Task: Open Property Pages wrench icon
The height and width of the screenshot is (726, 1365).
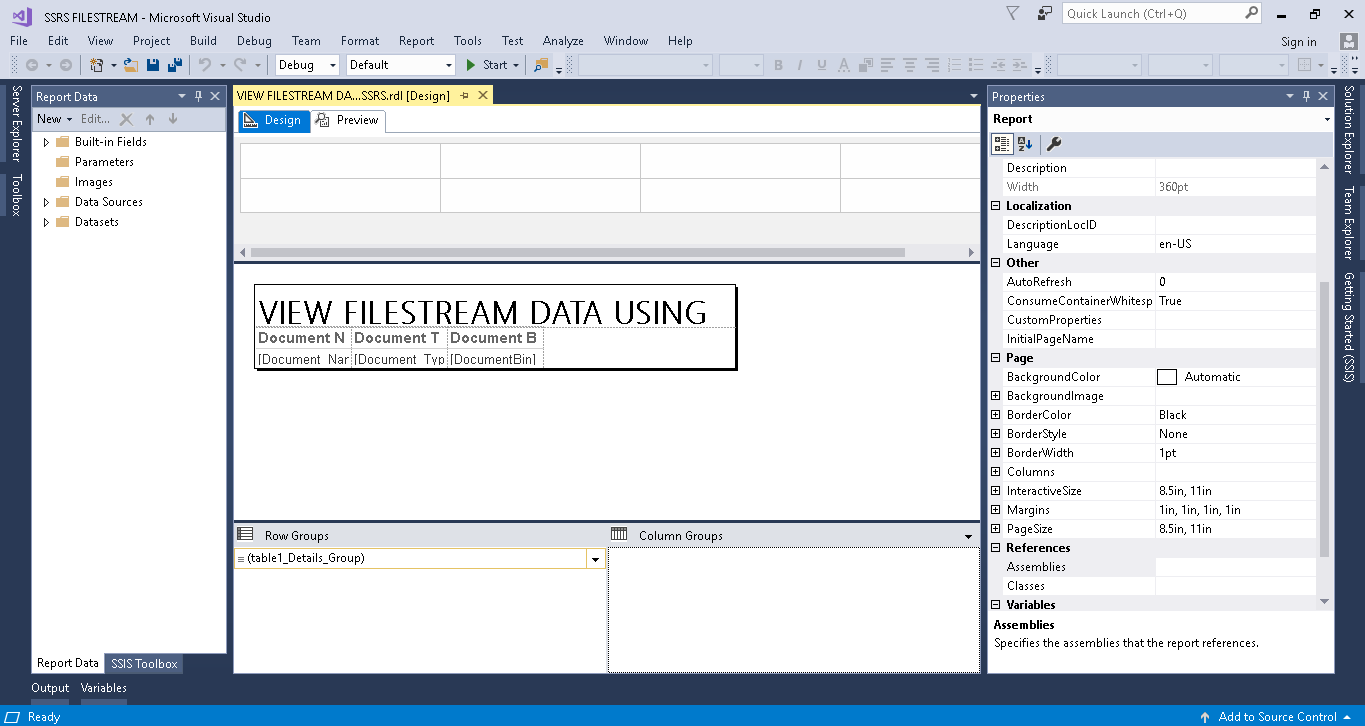Action: [x=1053, y=144]
